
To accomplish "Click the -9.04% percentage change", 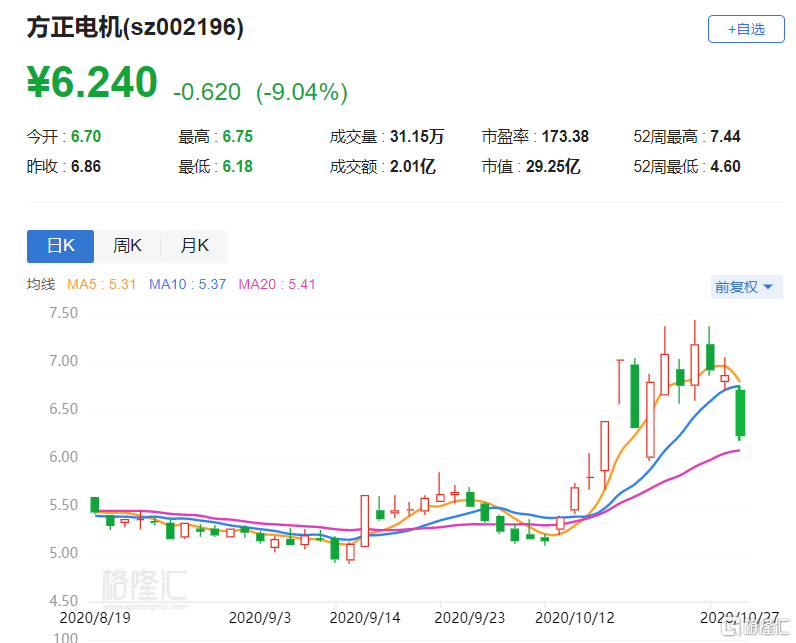I will 302,93.
